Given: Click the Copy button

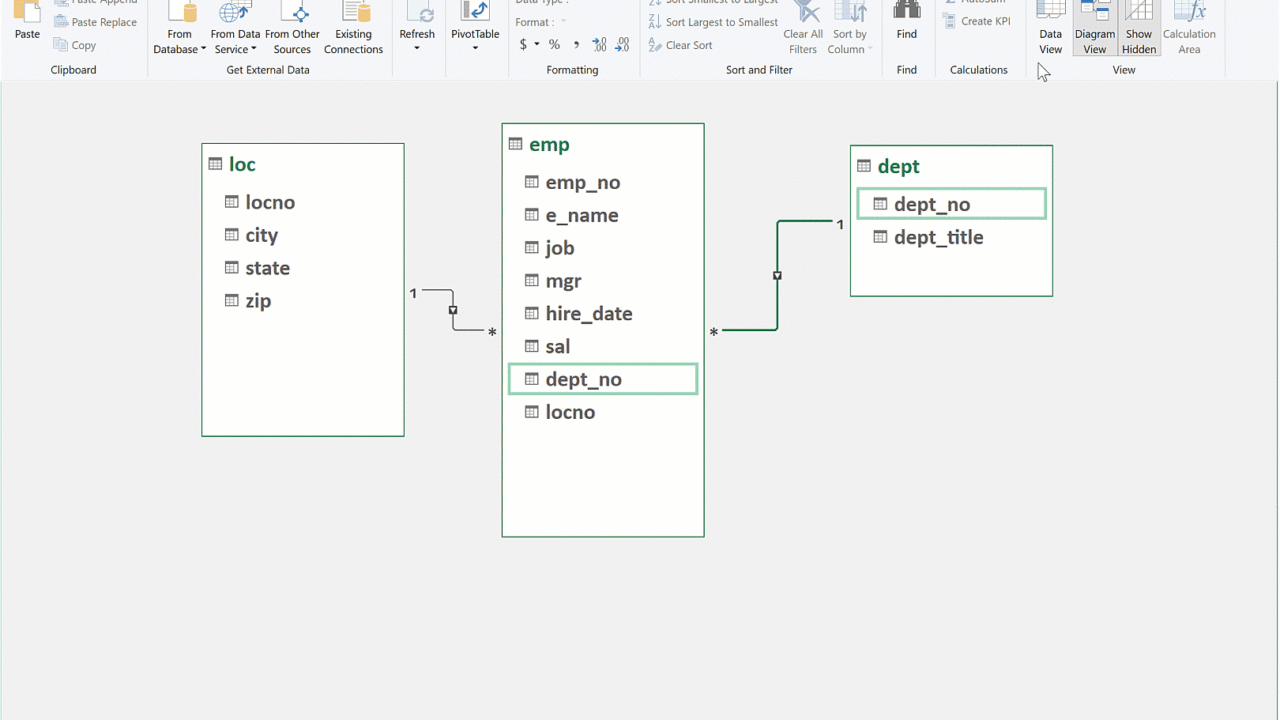Looking at the screenshot, I should tap(75, 45).
